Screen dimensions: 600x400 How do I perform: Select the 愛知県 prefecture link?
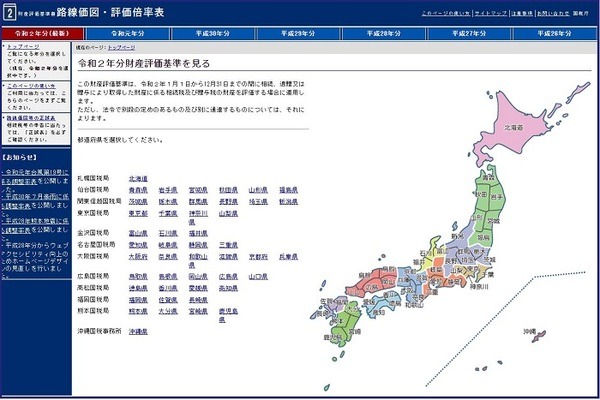(x=138, y=245)
